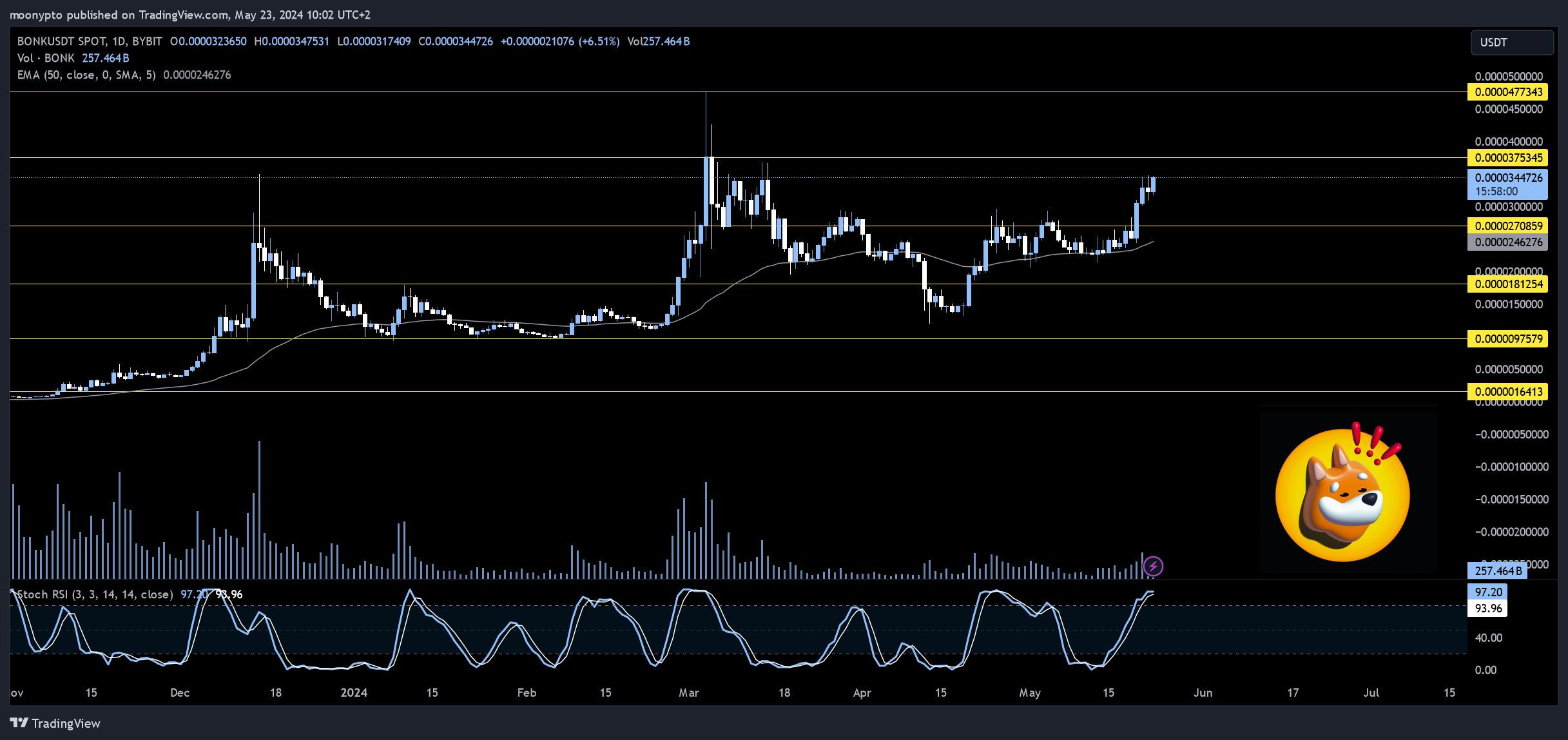Click the high value H0.0000347531

(291, 41)
